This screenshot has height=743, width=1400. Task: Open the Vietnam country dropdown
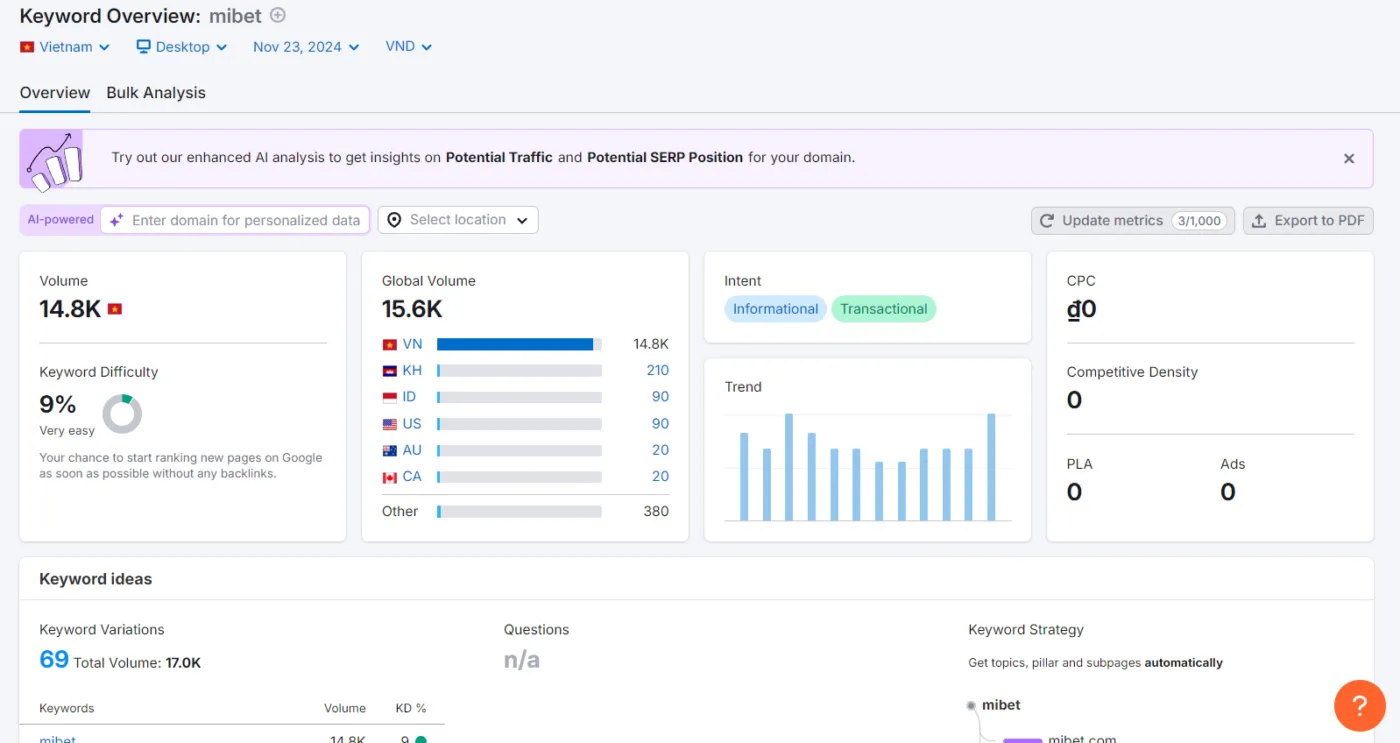[x=65, y=47]
